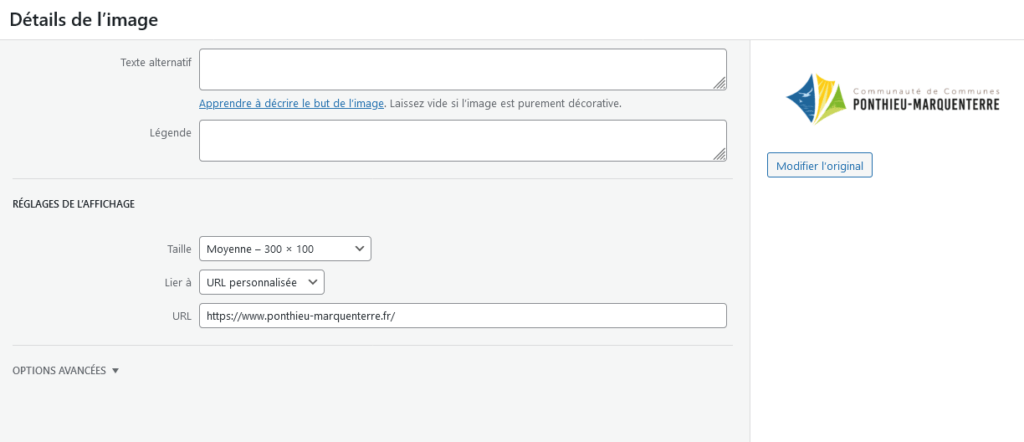Click the Lier à label
The height and width of the screenshot is (442, 1024).
tap(178, 282)
